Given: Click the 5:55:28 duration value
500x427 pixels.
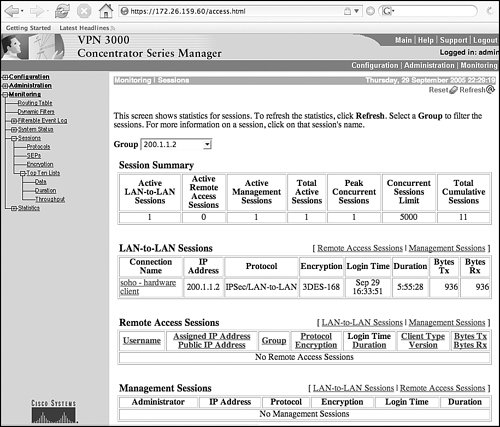Looking at the screenshot, I should (x=410, y=287).
